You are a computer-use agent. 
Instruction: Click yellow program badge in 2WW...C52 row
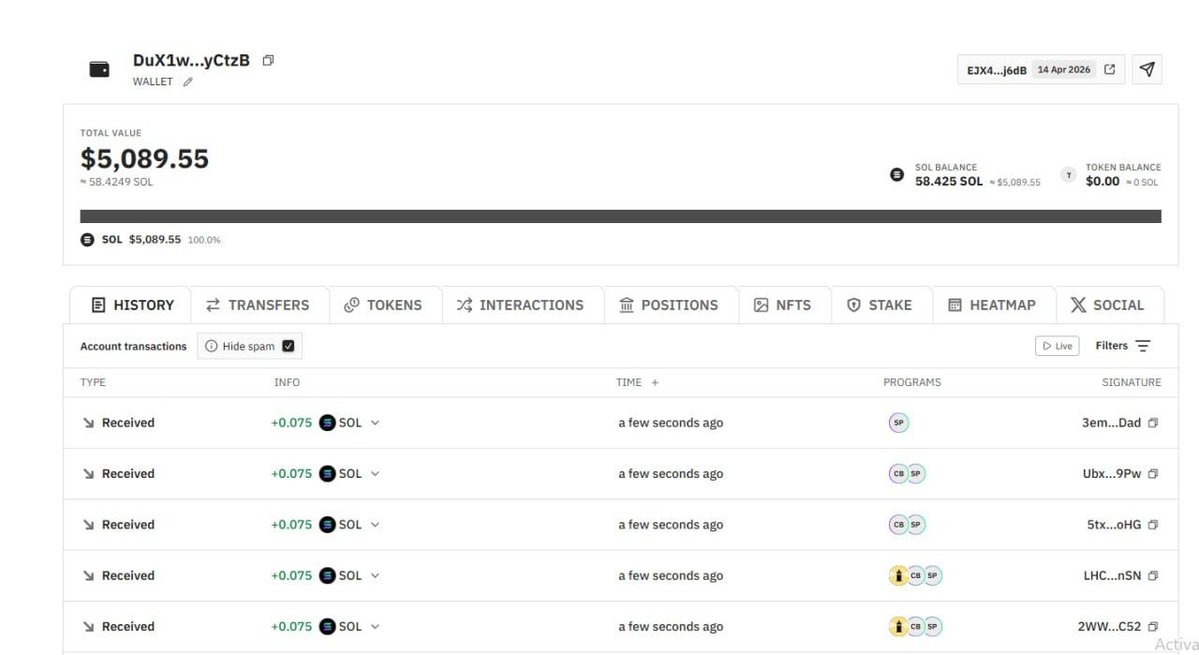click(898, 627)
